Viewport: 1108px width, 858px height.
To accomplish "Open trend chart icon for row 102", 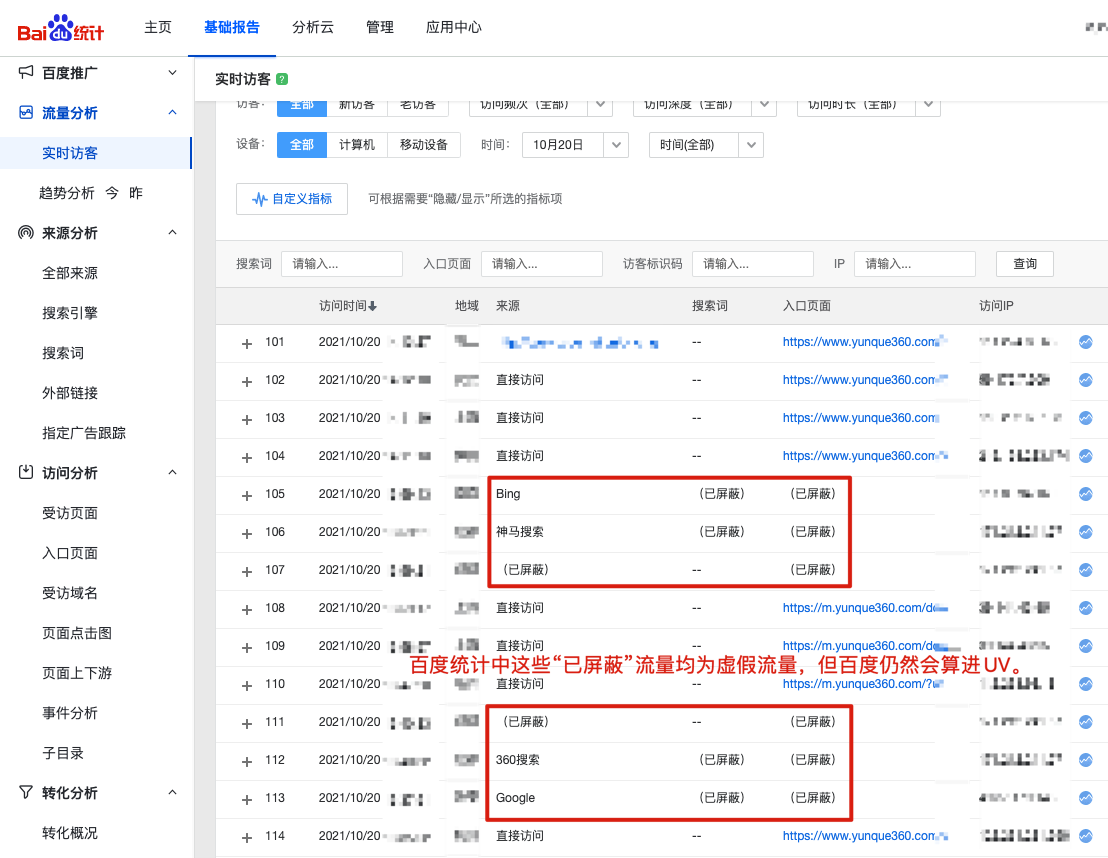I will click(x=1085, y=380).
